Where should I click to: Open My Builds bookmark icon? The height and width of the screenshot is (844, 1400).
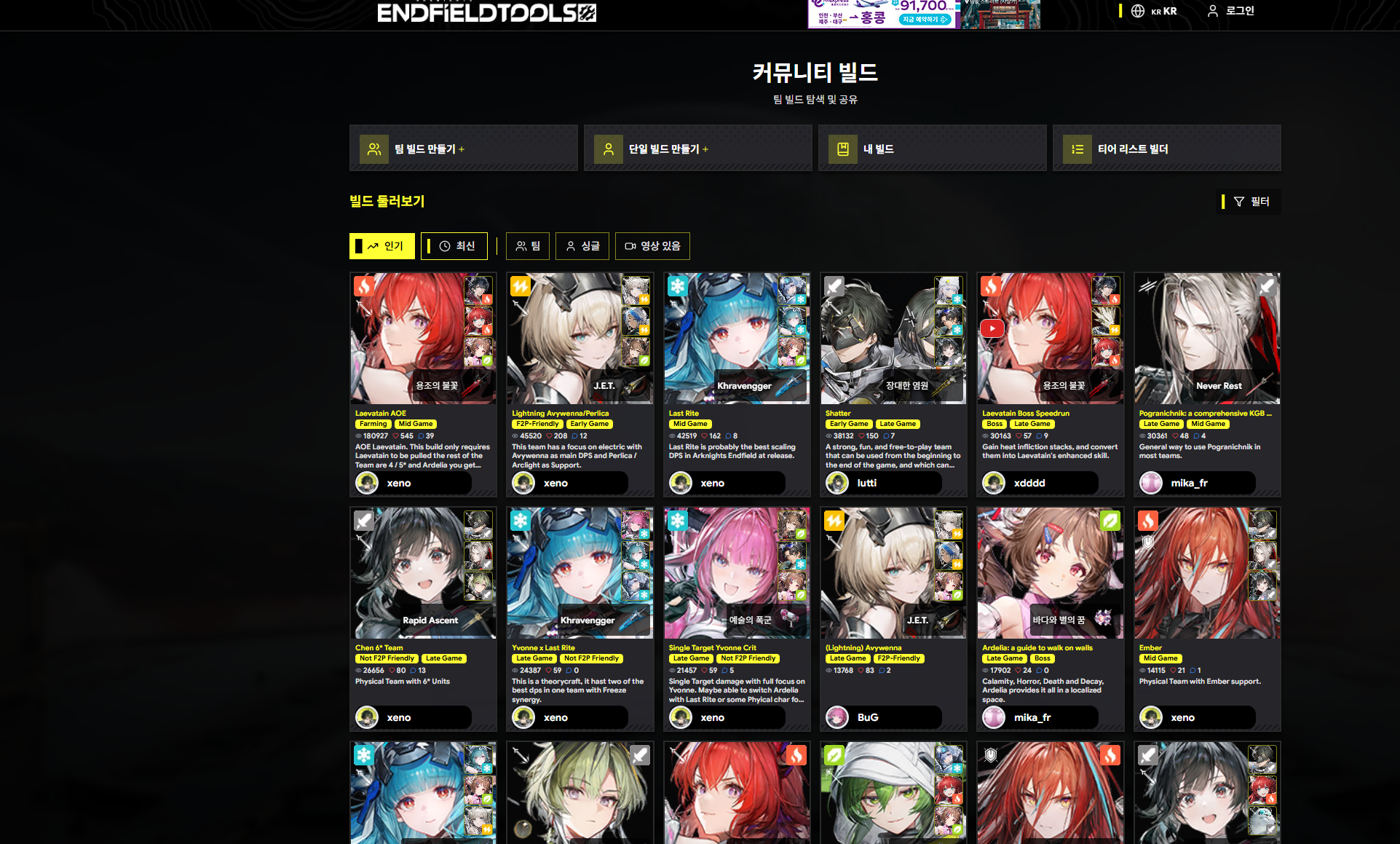click(842, 149)
